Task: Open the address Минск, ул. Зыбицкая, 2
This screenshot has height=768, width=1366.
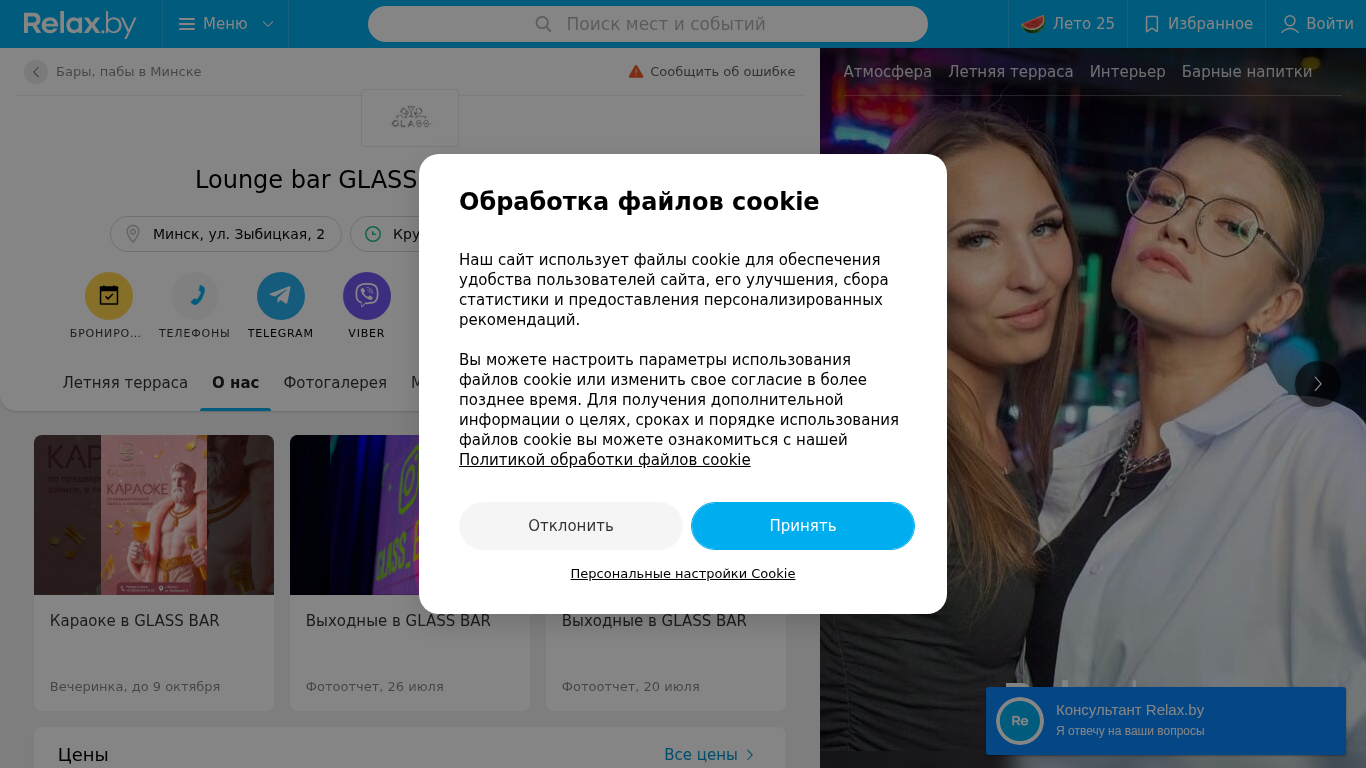Action: click(226, 234)
